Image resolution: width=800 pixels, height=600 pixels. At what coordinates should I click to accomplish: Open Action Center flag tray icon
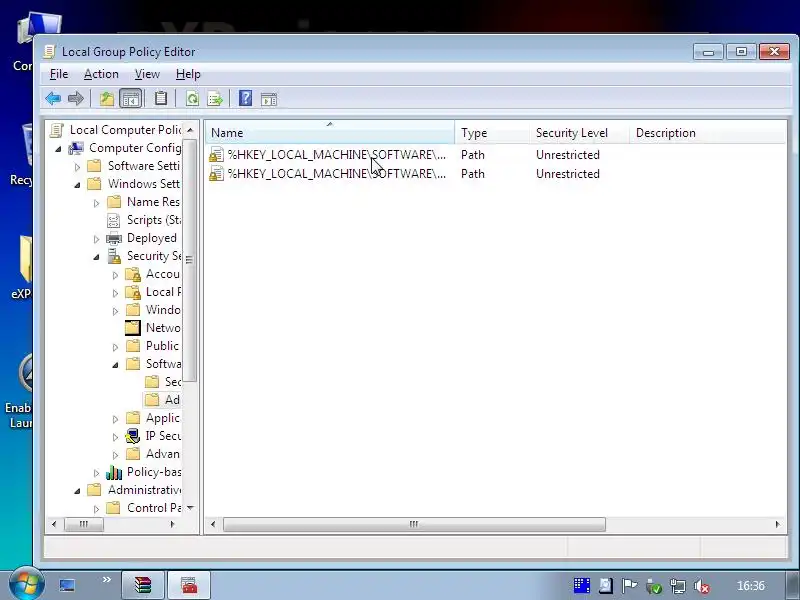629,586
